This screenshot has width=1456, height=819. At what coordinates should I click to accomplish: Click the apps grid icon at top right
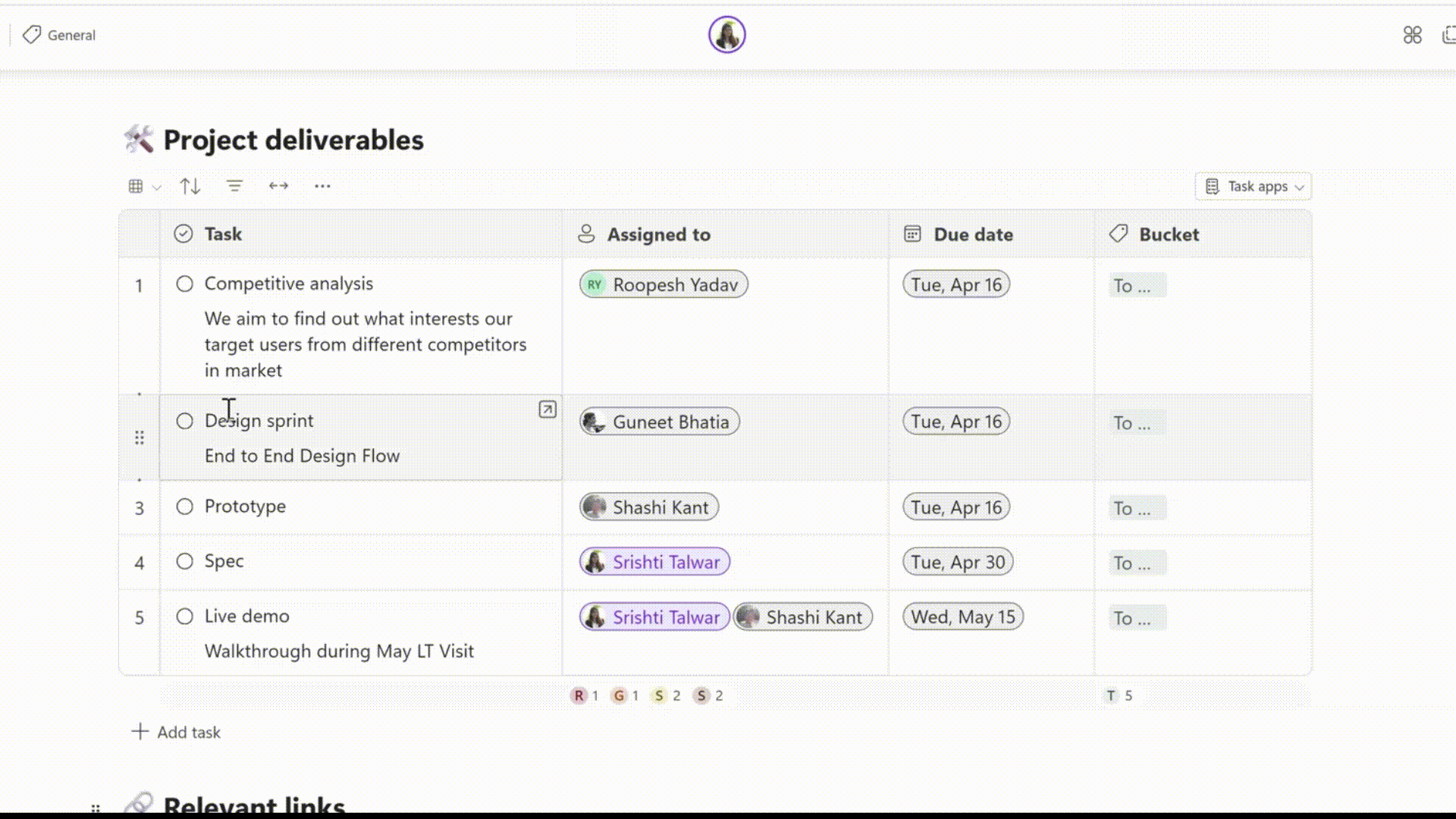(1412, 35)
